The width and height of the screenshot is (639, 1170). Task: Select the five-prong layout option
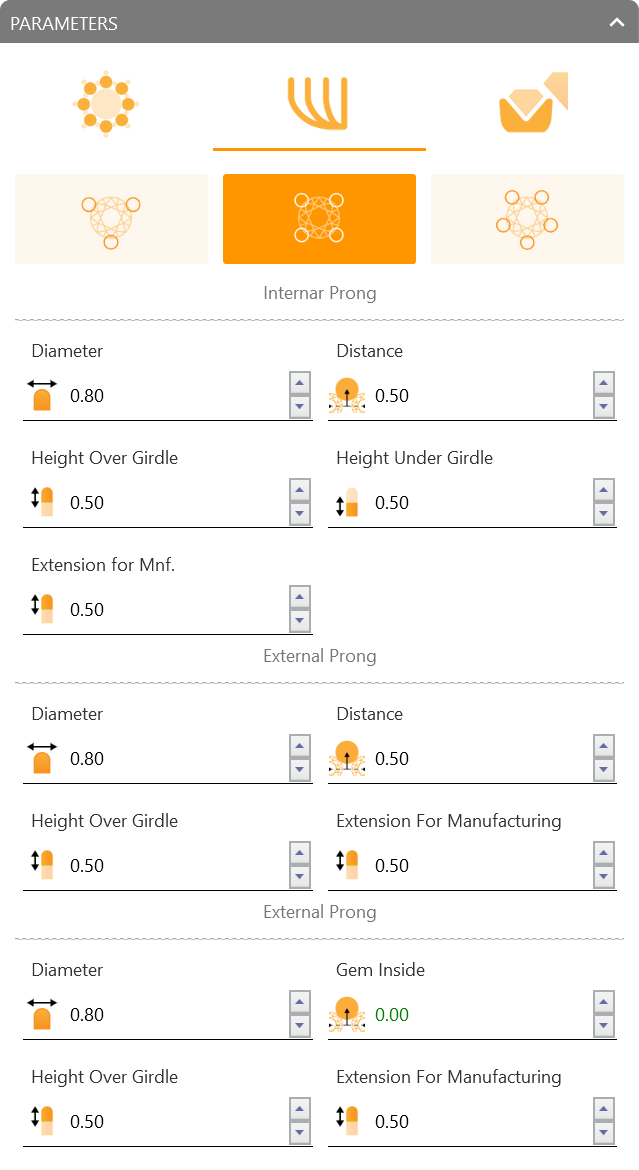pyautogui.click(x=527, y=219)
